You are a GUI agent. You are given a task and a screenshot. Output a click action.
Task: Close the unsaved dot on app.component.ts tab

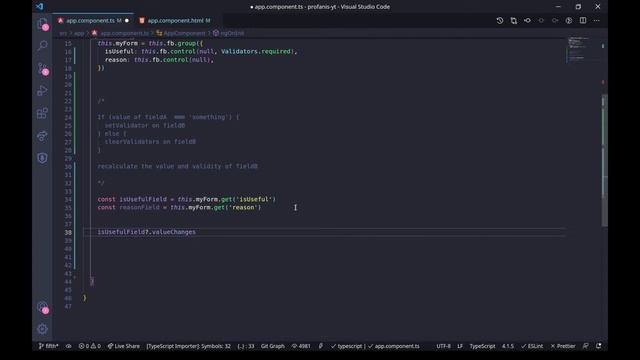[x=127, y=20]
